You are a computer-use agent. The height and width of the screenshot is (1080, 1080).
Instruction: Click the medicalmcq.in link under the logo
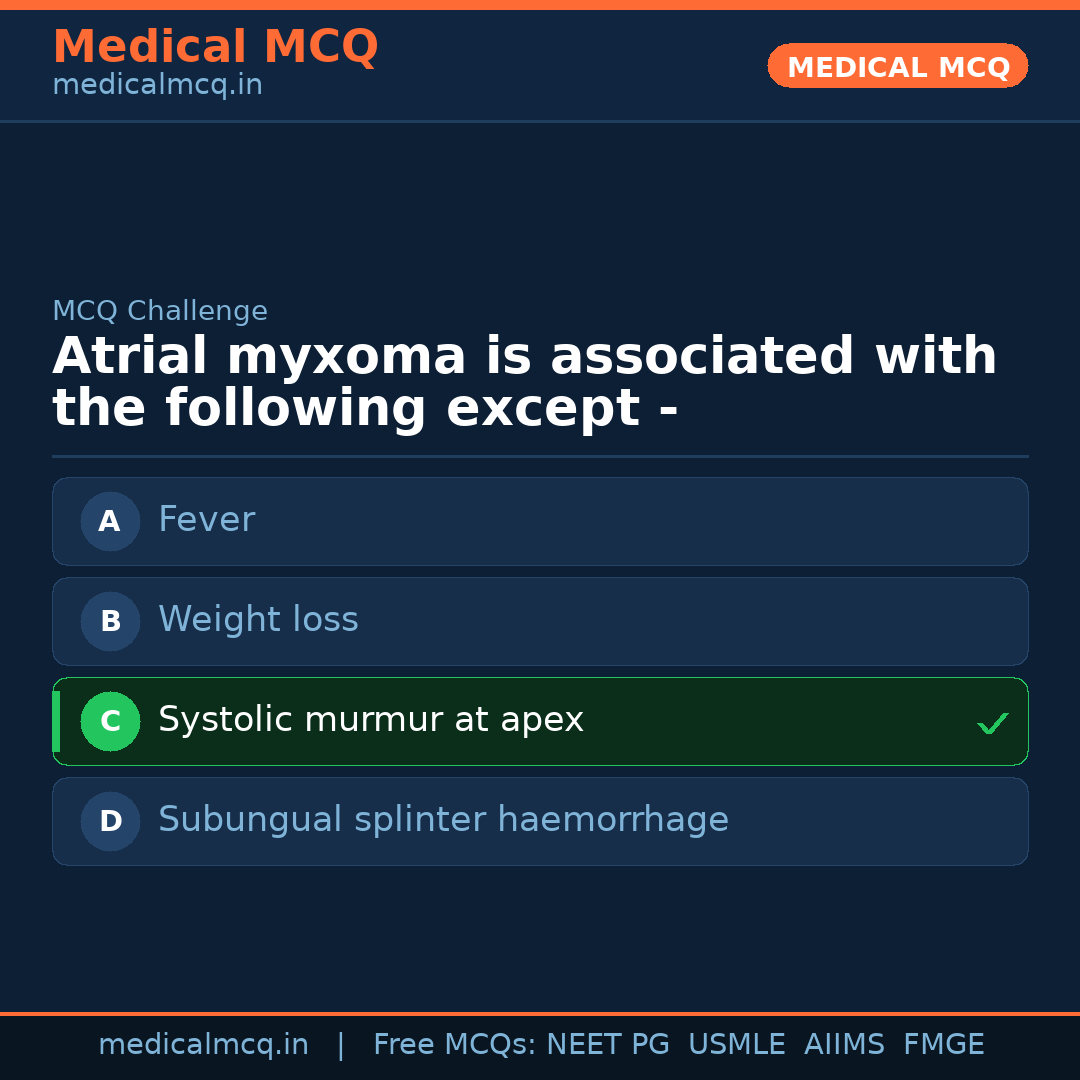(x=156, y=85)
